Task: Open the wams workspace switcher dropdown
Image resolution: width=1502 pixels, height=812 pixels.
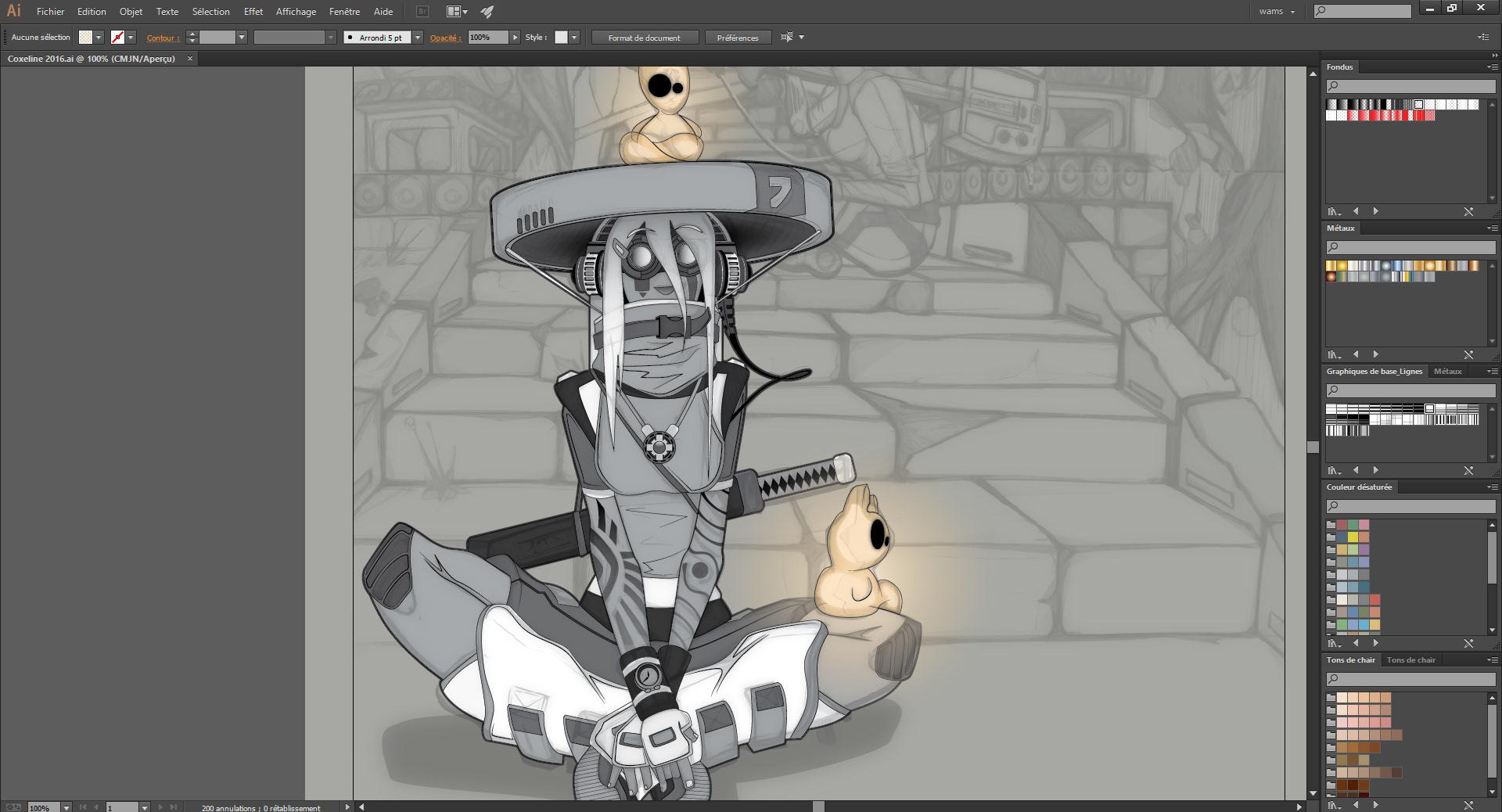Action: pos(1277,12)
